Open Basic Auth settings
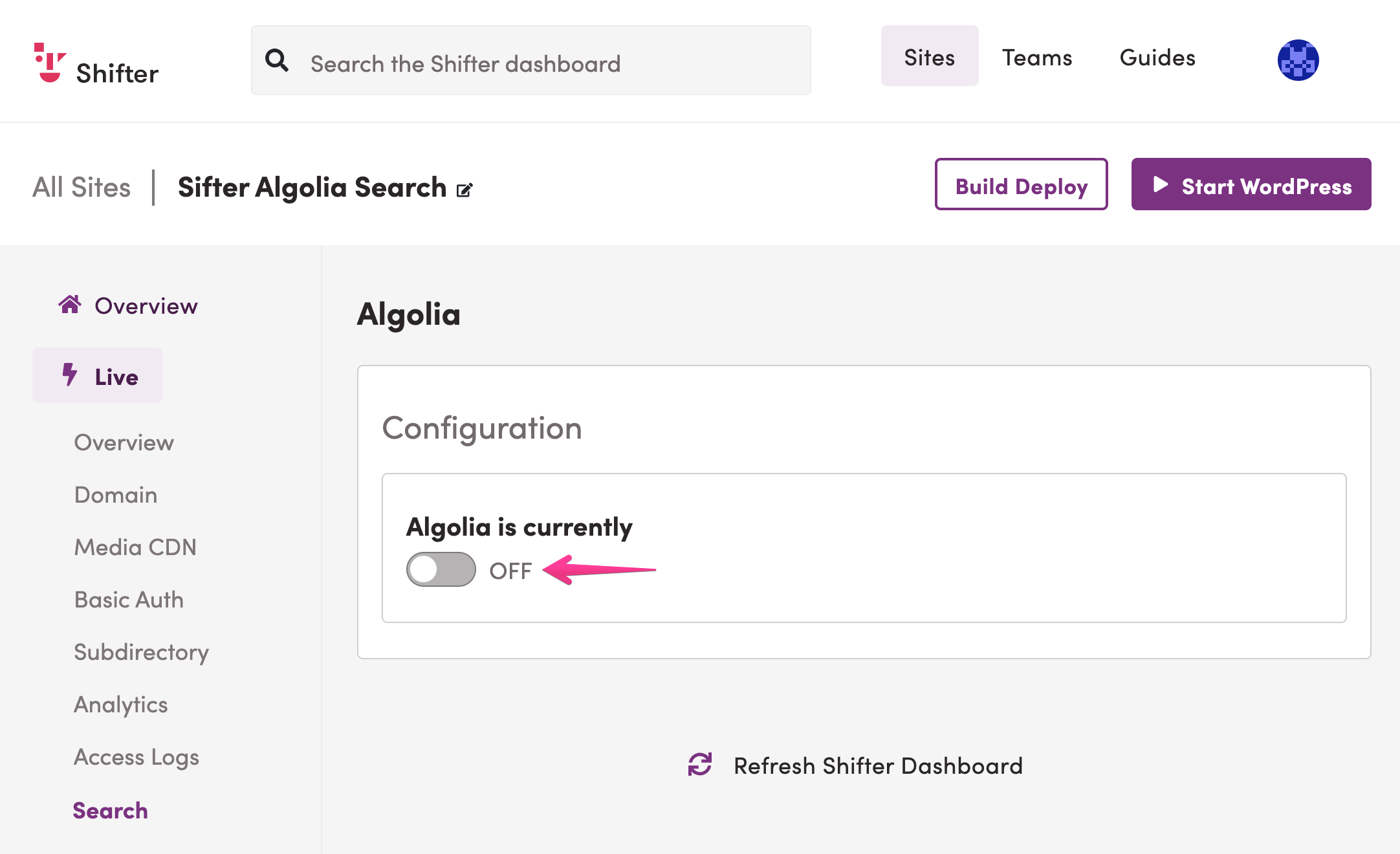Image resolution: width=1400 pixels, height=854 pixels. tap(129, 600)
